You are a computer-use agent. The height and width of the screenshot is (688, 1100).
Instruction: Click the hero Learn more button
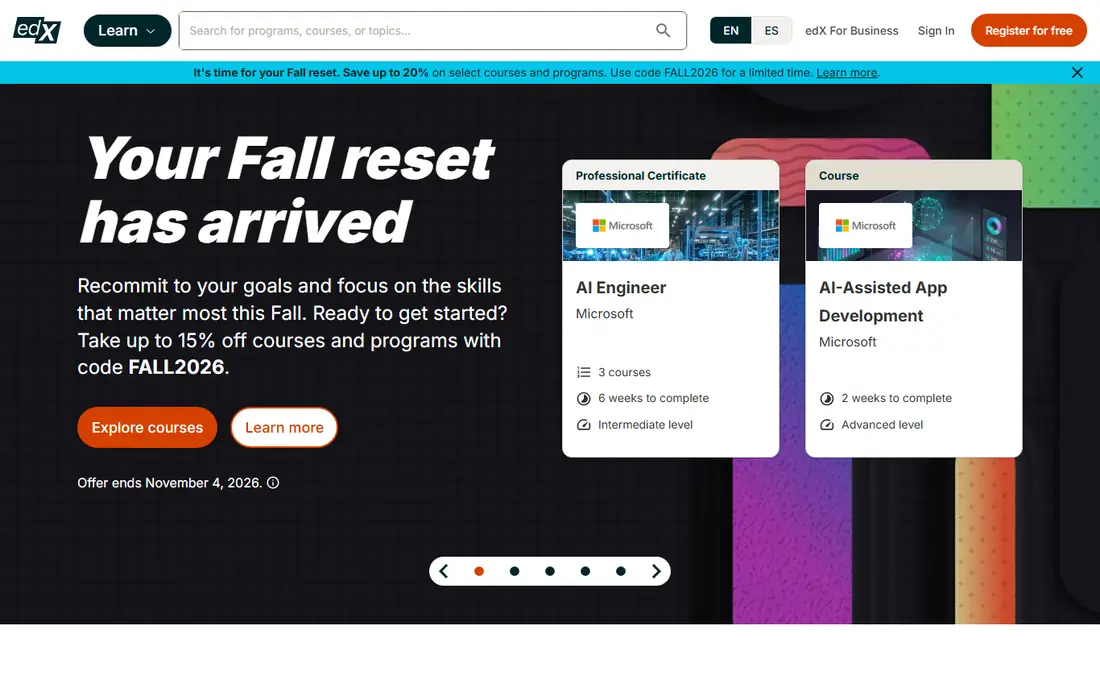tap(284, 427)
